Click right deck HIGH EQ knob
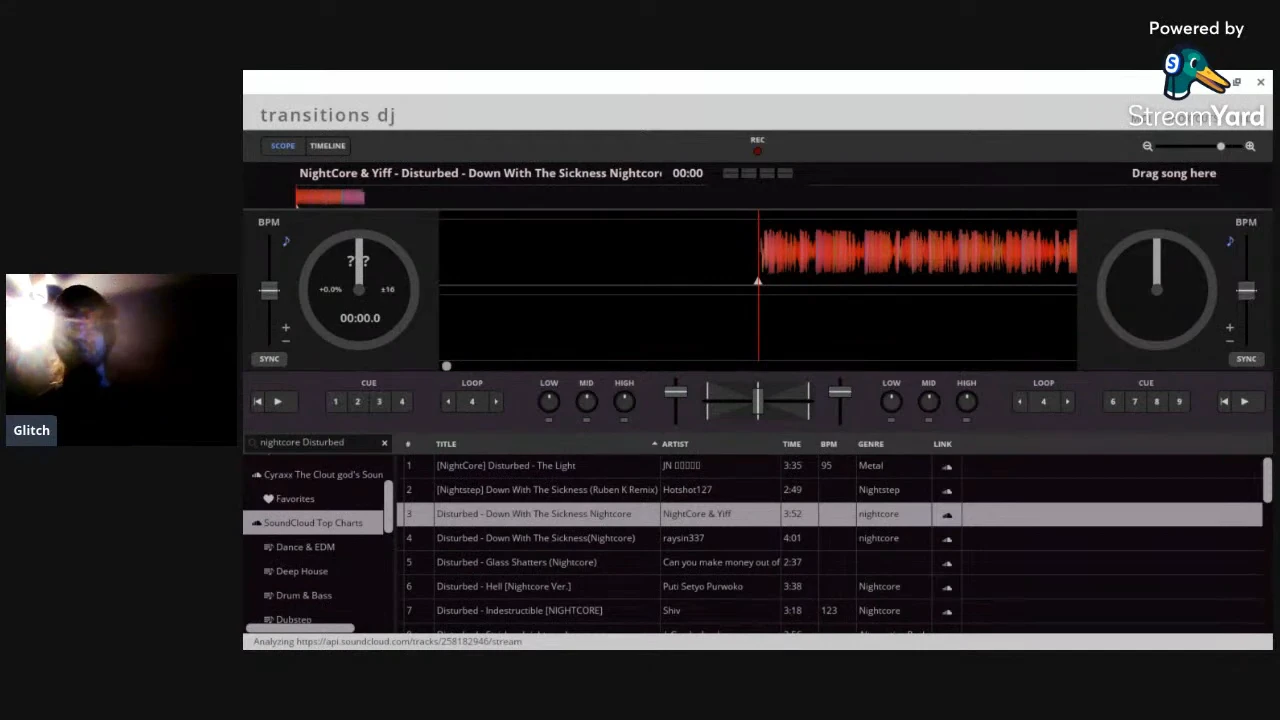Image resolution: width=1280 pixels, height=720 pixels. coord(966,402)
